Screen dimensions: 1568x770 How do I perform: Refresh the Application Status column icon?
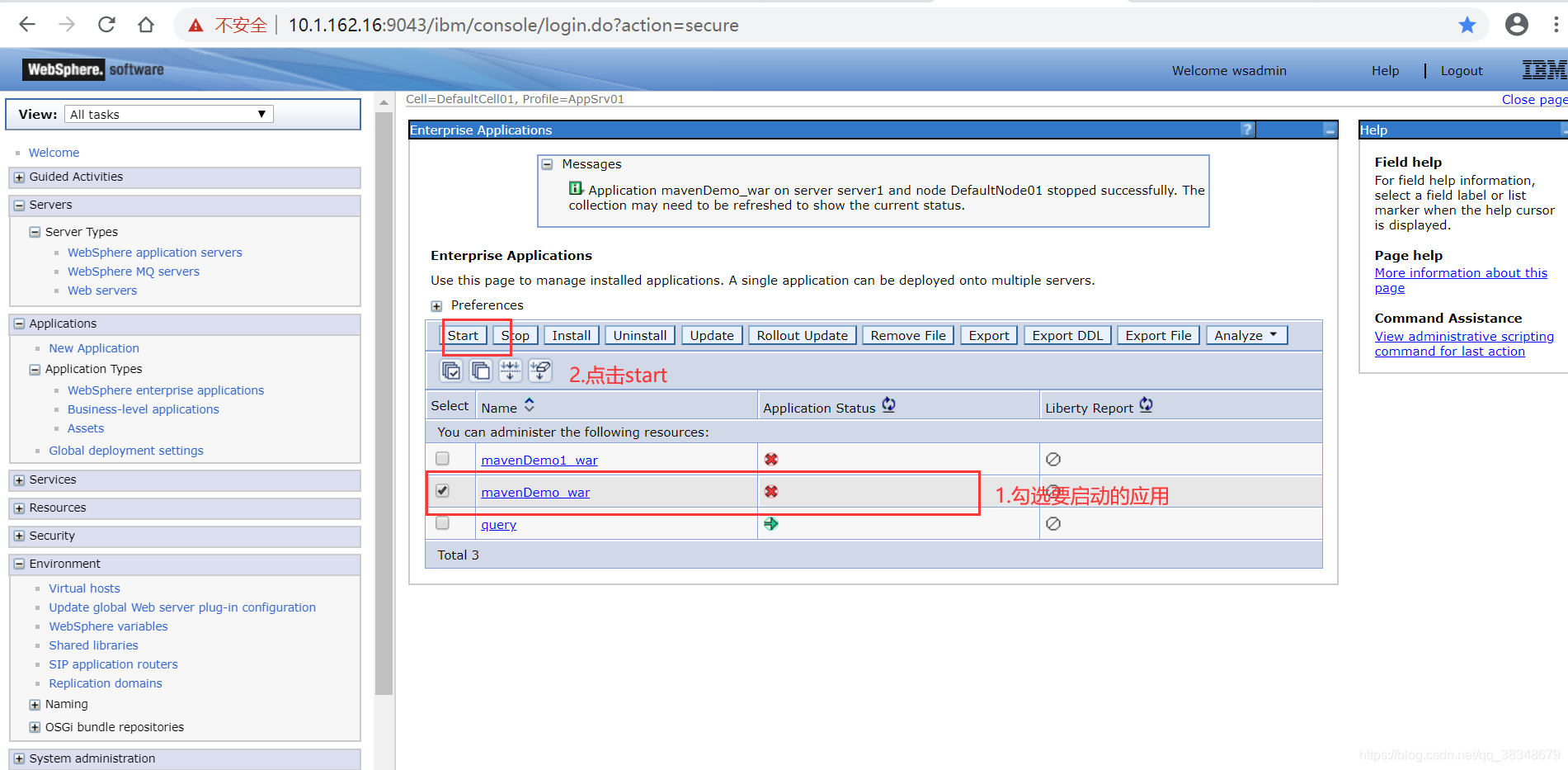tap(888, 405)
